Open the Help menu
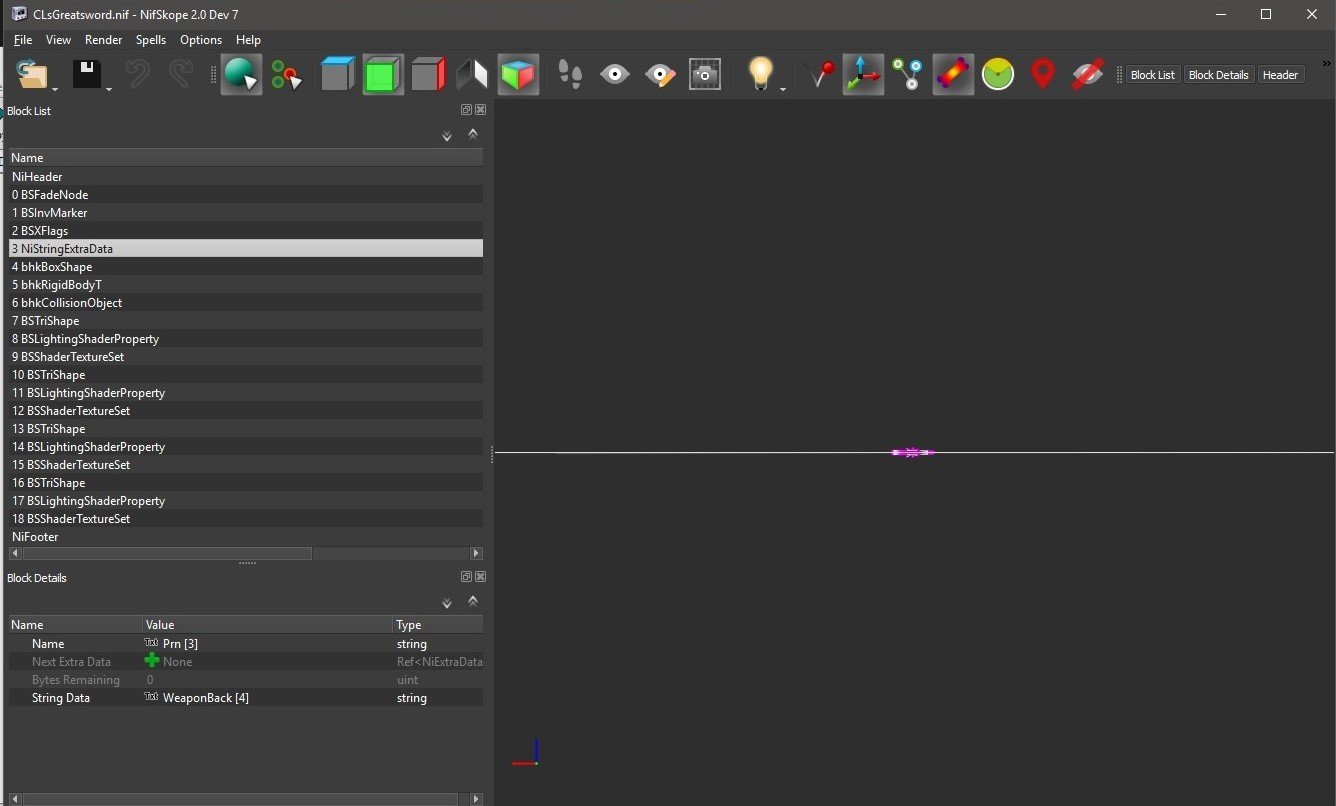Screen dimensions: 1336x806 point(248,40)
